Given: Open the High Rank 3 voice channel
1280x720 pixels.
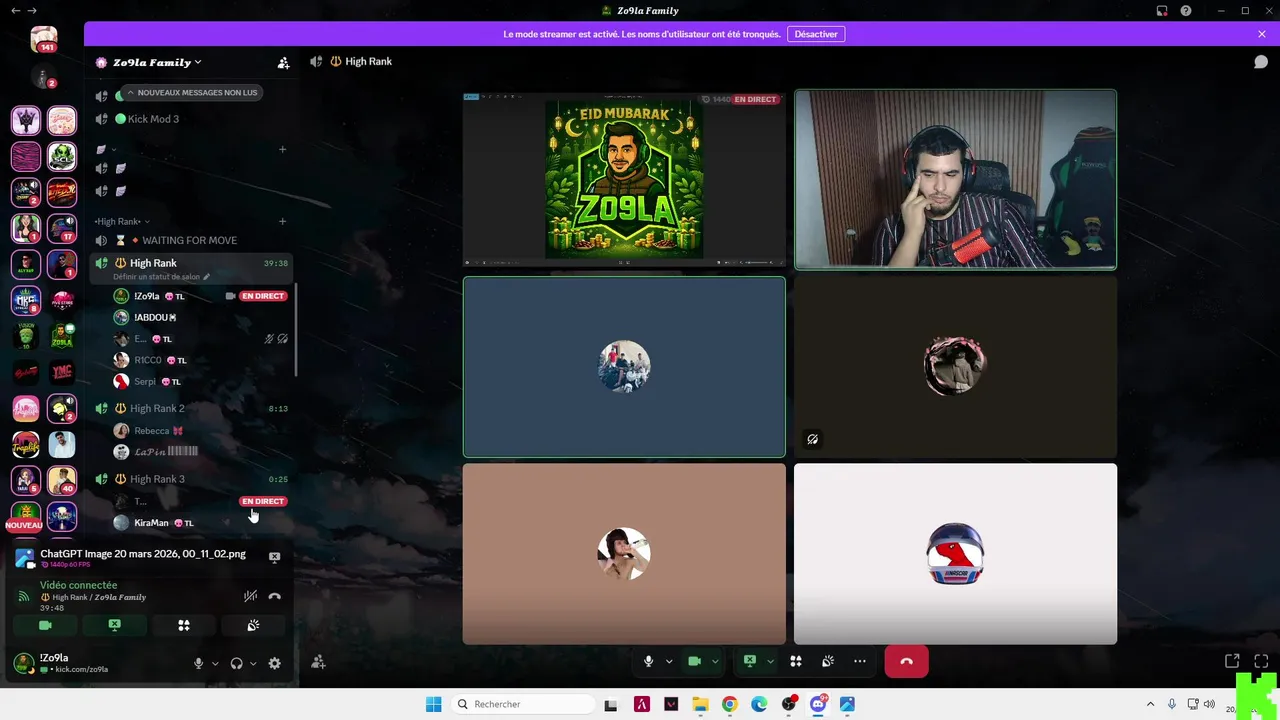Looking at the screenshot, I should point(157,479).
